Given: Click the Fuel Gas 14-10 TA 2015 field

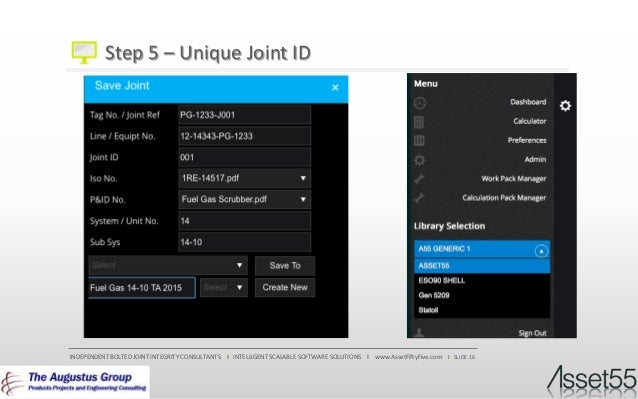Looking at the screenshot, I should (142, 288).
